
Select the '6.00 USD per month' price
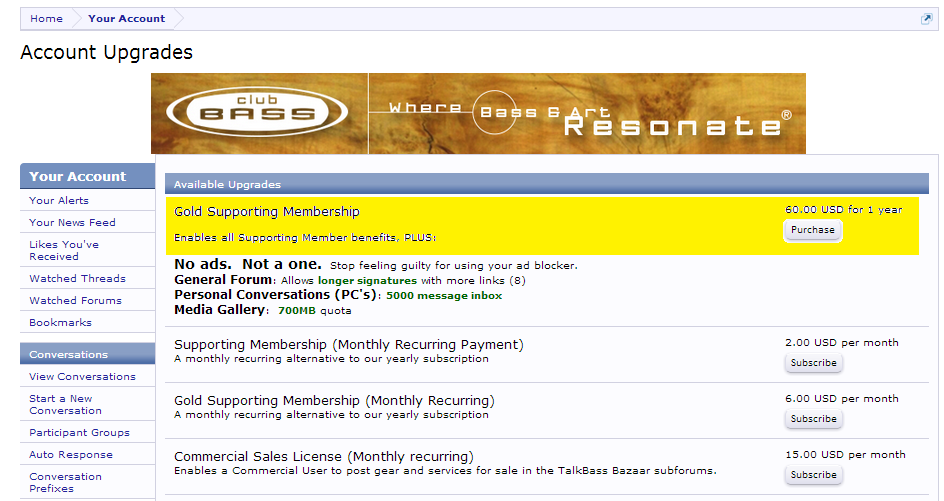tap(842, 399)
